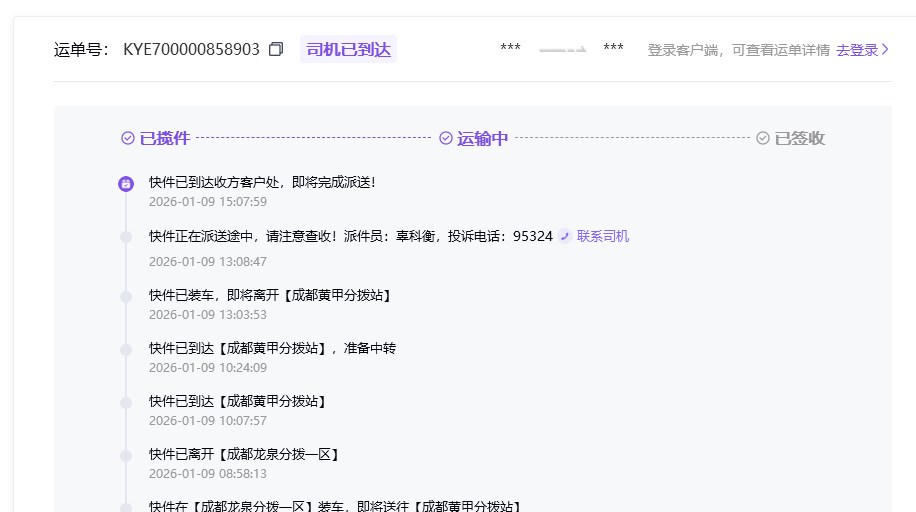Viewport: 916px width, 512px height.
Task: Select the 运输中 progress step label
Action: (x=483, y=139)
